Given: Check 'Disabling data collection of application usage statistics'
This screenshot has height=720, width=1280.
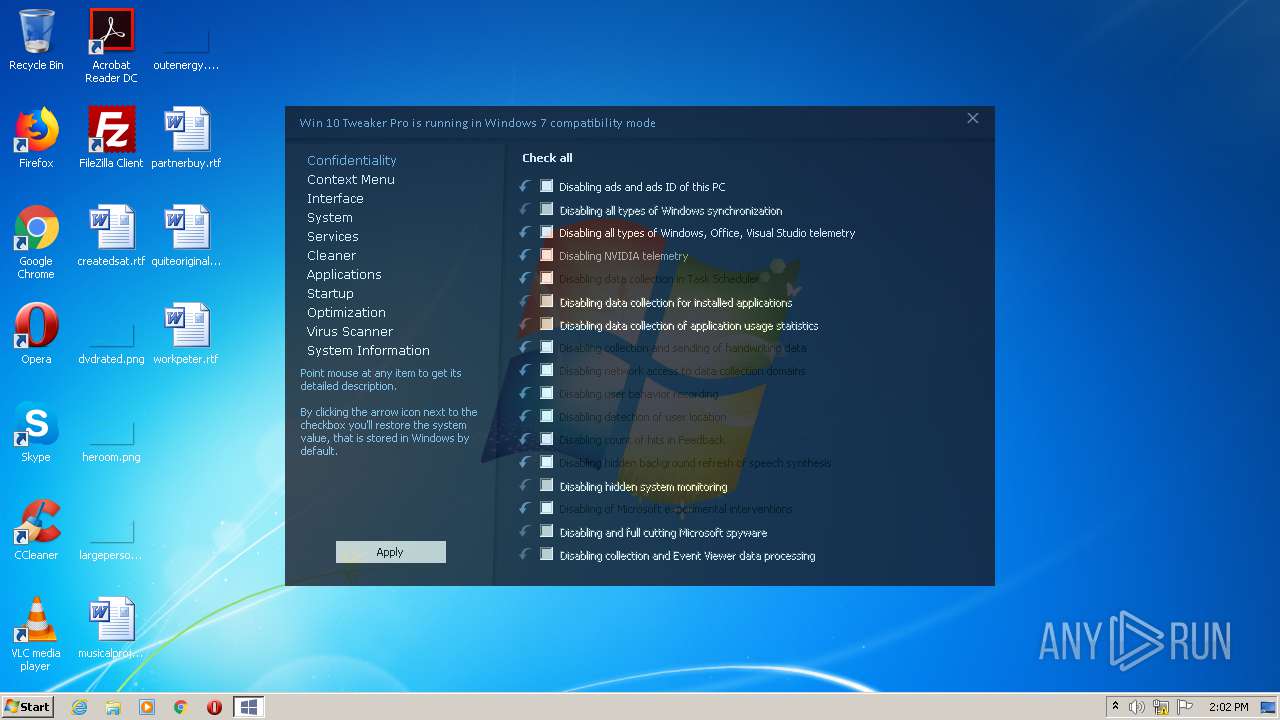Looking at the screenshot, I should click(547, 324).
